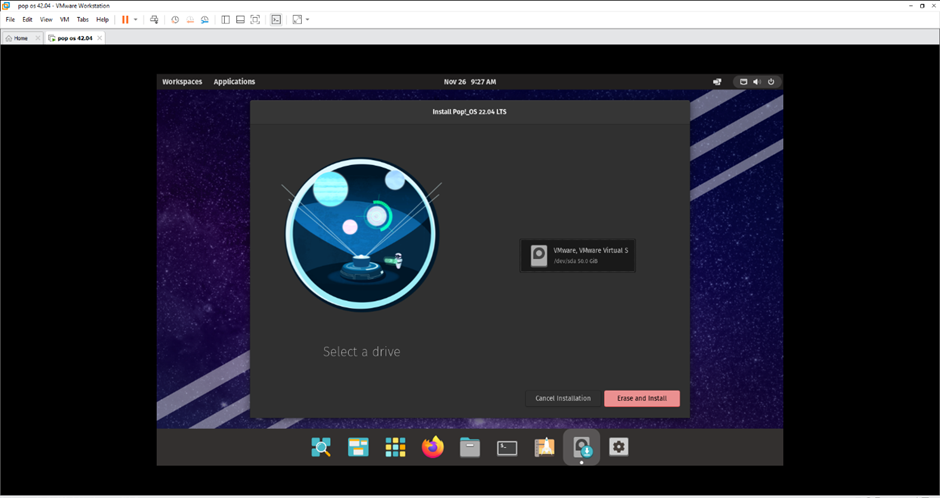940x498 pixels.
Task: Show the application grid from the dock
Action: pyautogui.click(x=395, y=447)
